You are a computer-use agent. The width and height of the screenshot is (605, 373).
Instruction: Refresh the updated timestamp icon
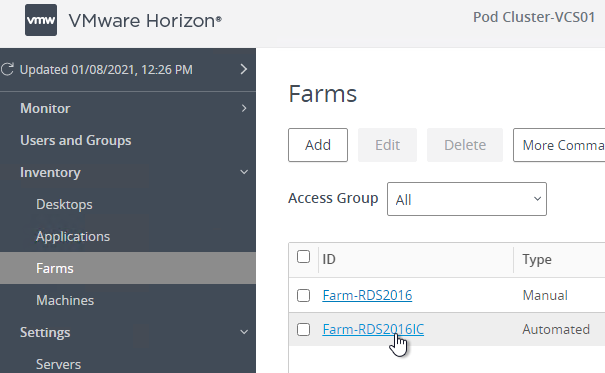pos(7,69)
